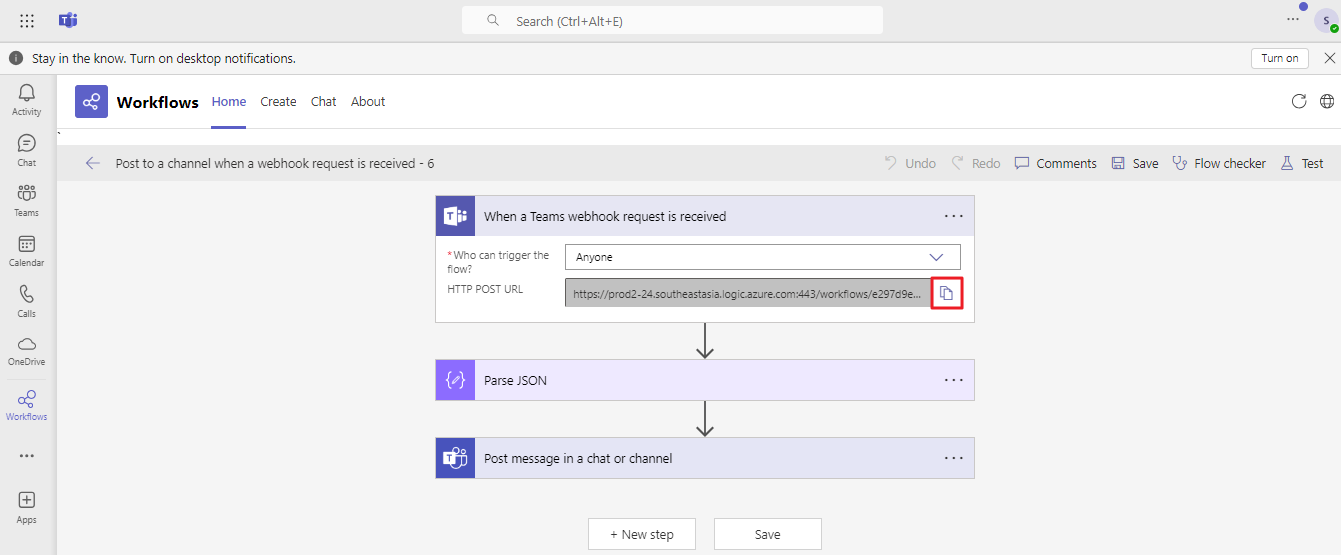Switch to the About tab

tap(368, 101)
